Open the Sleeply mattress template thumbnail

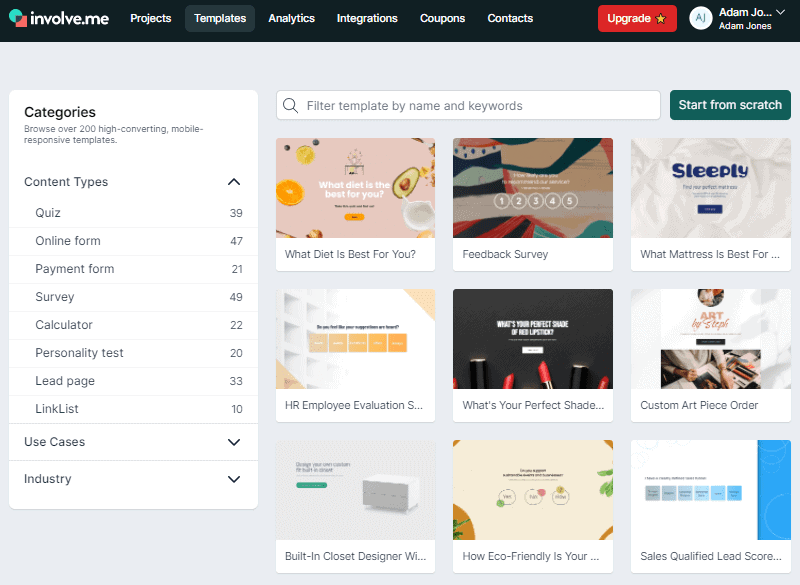711,188
